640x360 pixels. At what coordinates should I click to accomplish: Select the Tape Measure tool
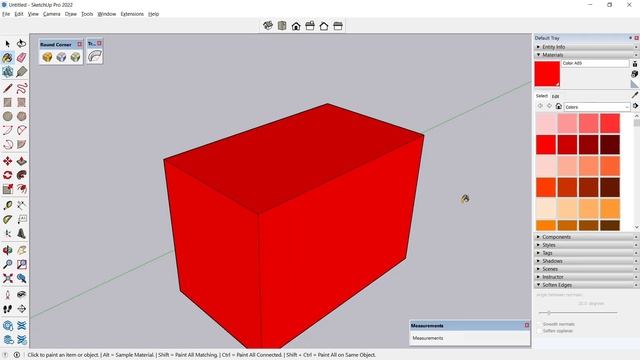(7, 205)
